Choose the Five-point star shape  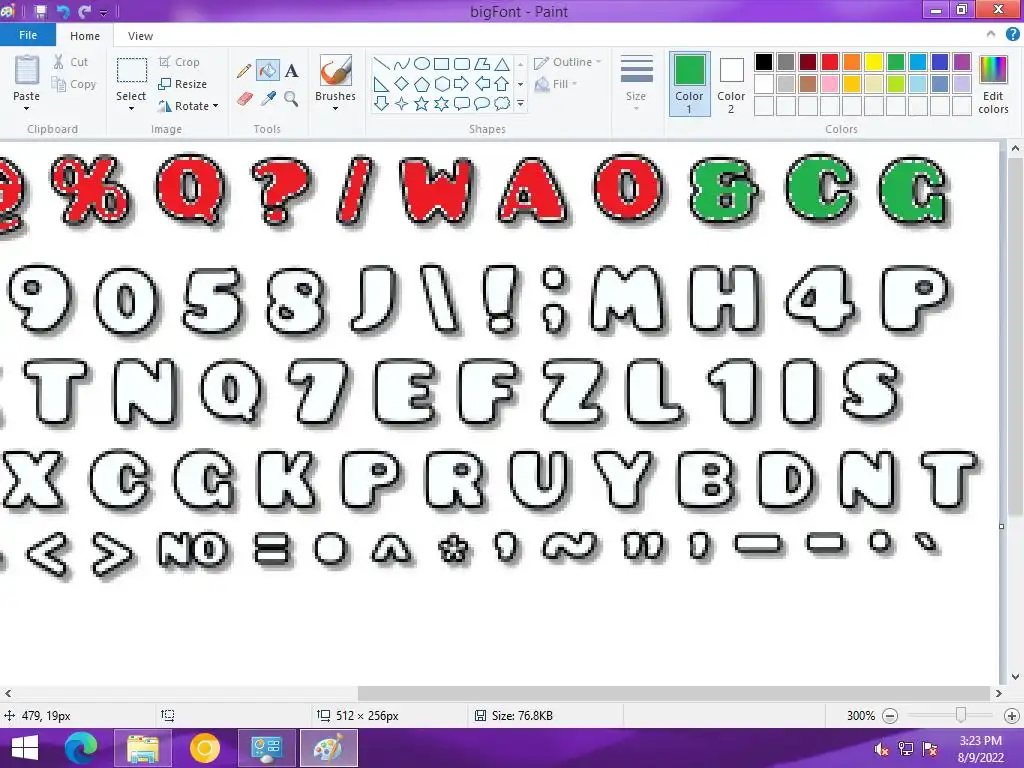422,103
